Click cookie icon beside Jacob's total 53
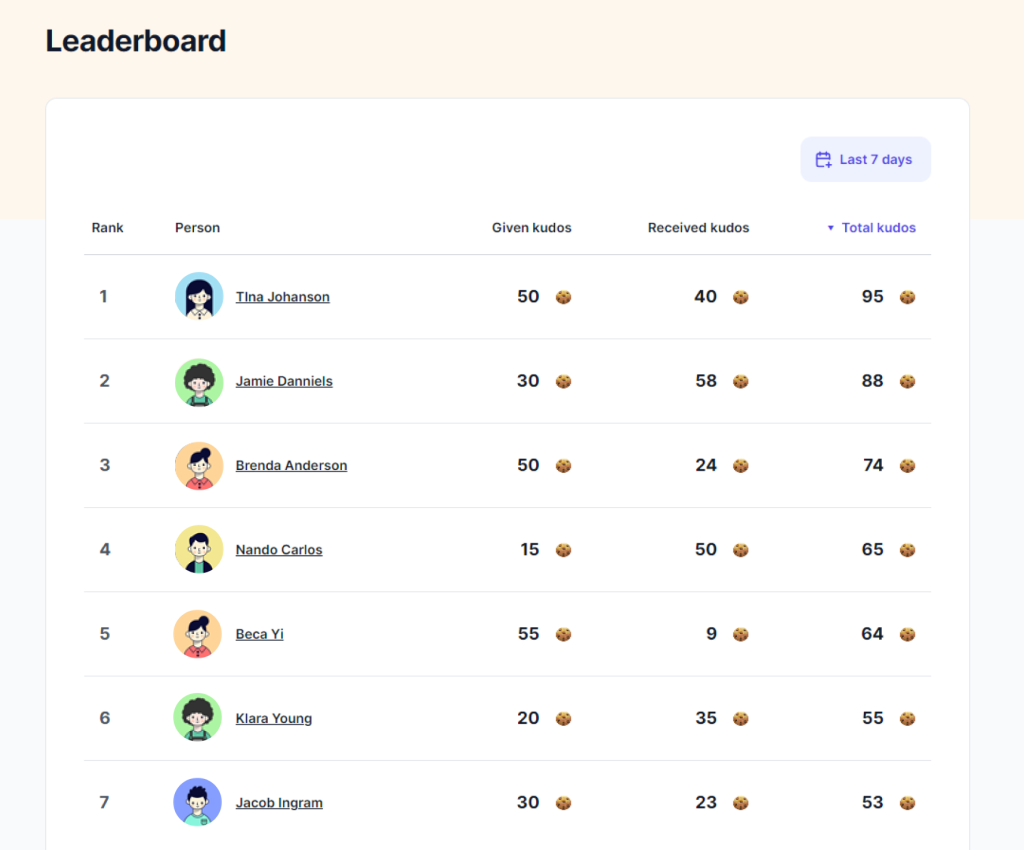The image size is (1024, 850). (907, 802)
